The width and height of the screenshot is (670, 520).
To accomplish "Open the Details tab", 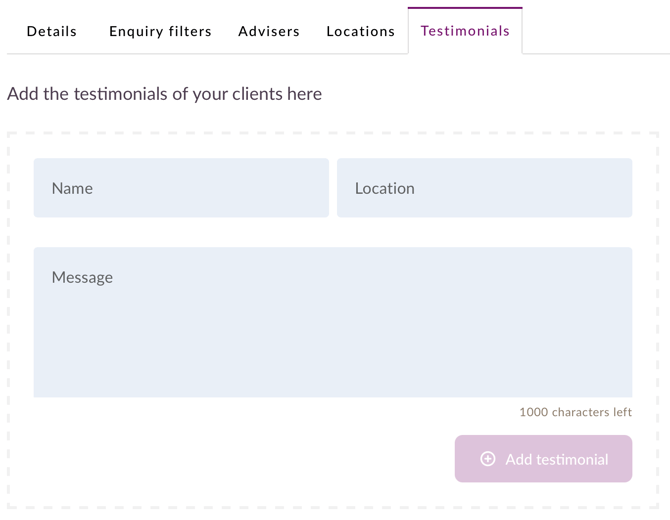I will 52,31.
